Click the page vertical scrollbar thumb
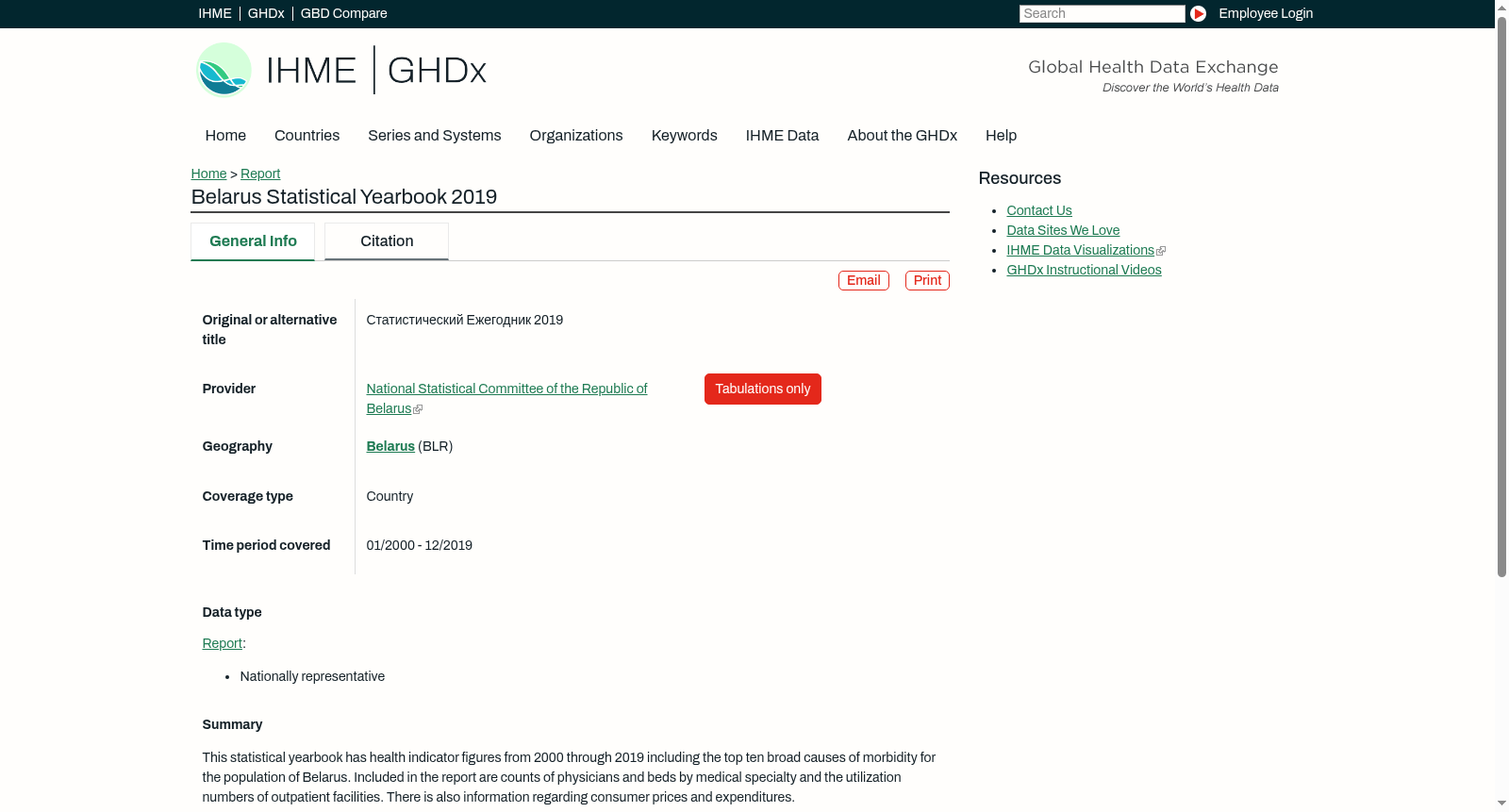The height and width of the screenshot is (812, 1509). coord(1501,295)
